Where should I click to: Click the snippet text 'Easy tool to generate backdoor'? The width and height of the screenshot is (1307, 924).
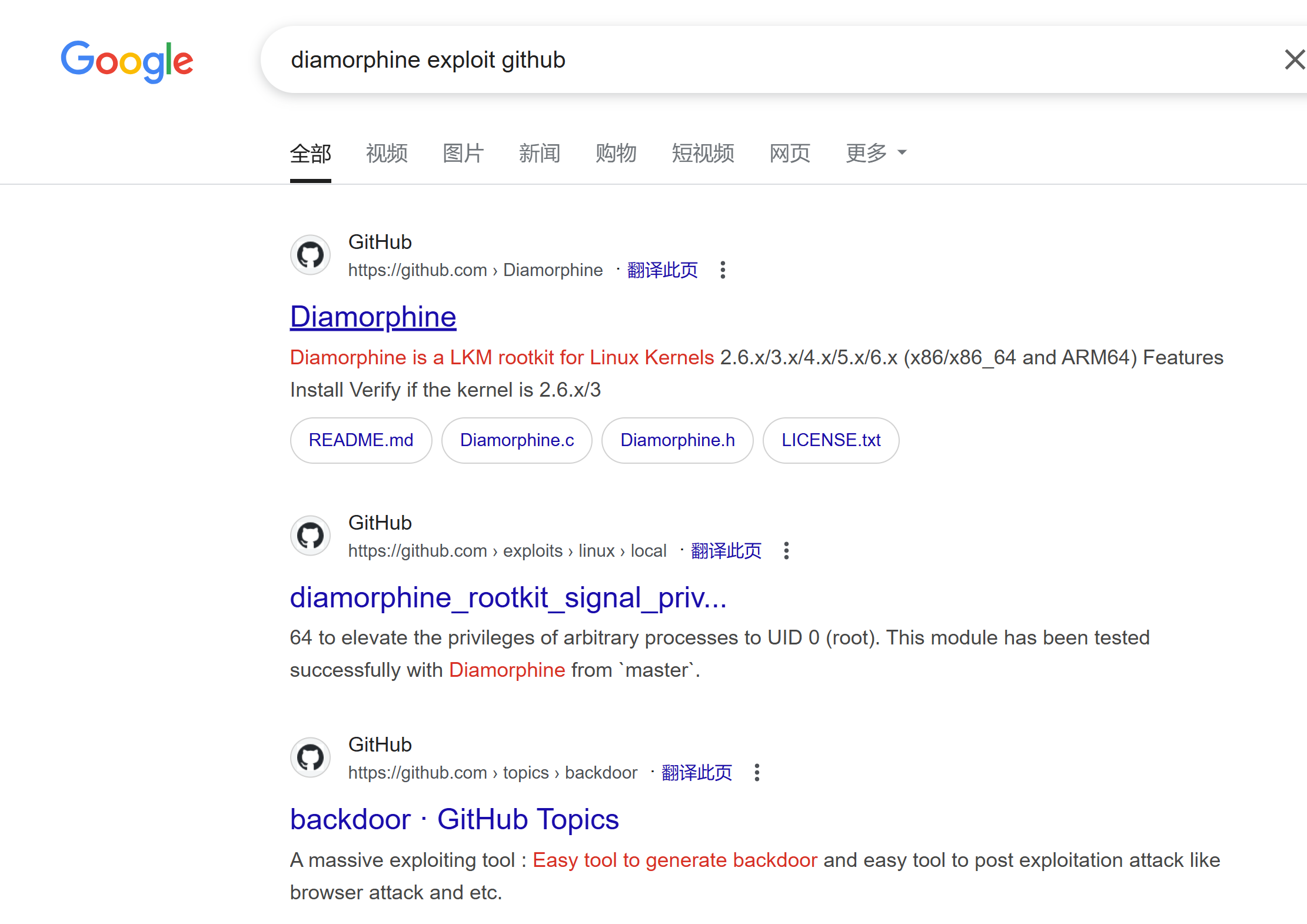675,860
